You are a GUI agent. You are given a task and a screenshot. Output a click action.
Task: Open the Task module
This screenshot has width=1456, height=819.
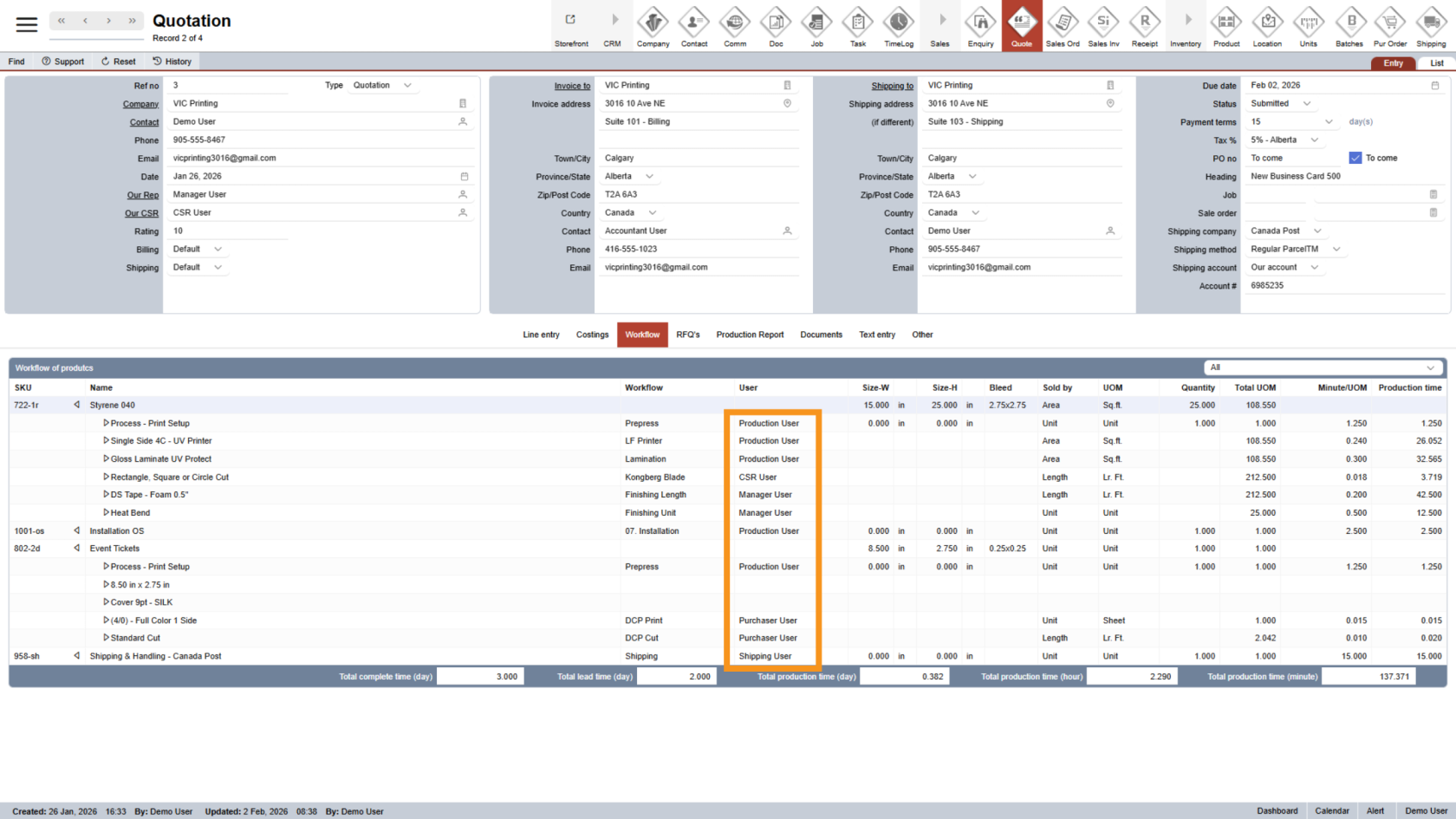(857, 24)
